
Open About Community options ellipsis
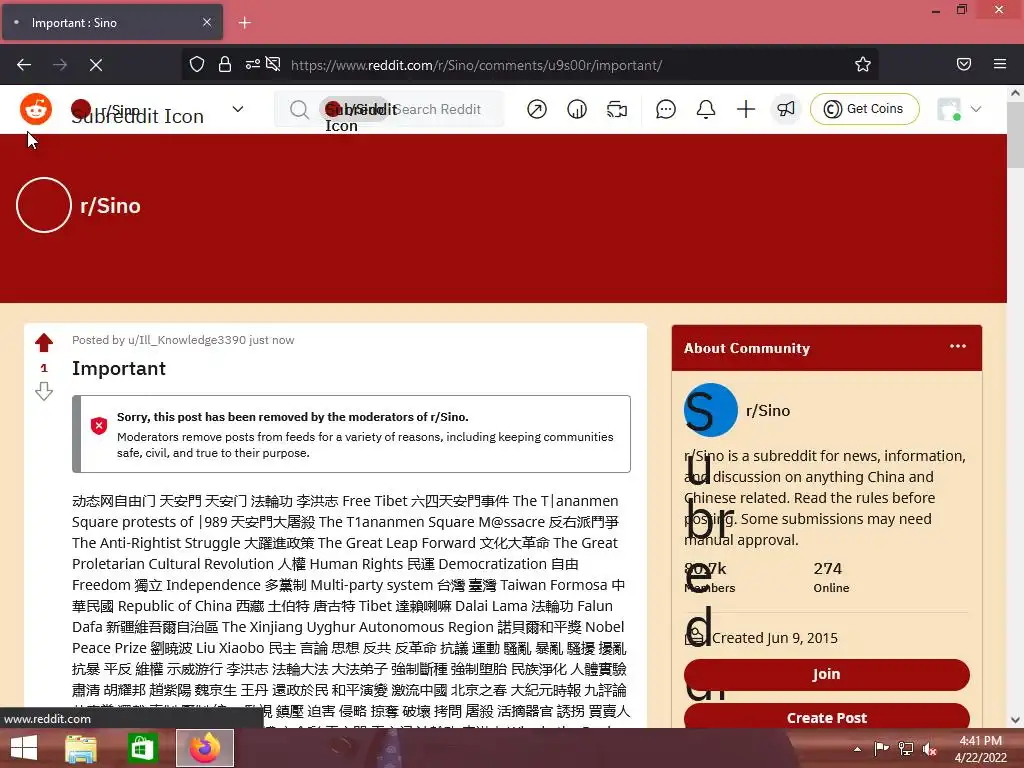click(x=957, y=347)
